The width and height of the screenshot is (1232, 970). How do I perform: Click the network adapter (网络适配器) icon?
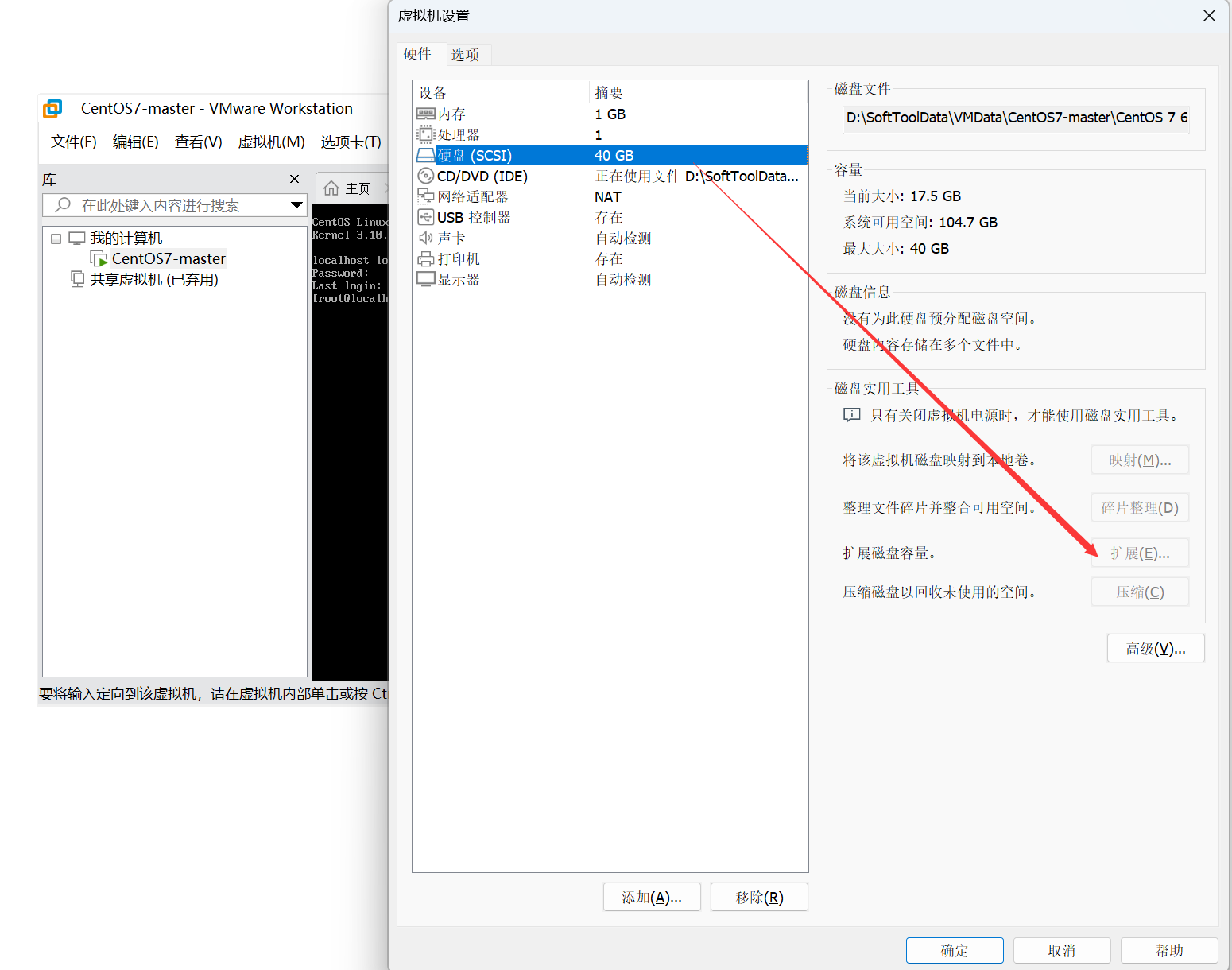[426, 197]
